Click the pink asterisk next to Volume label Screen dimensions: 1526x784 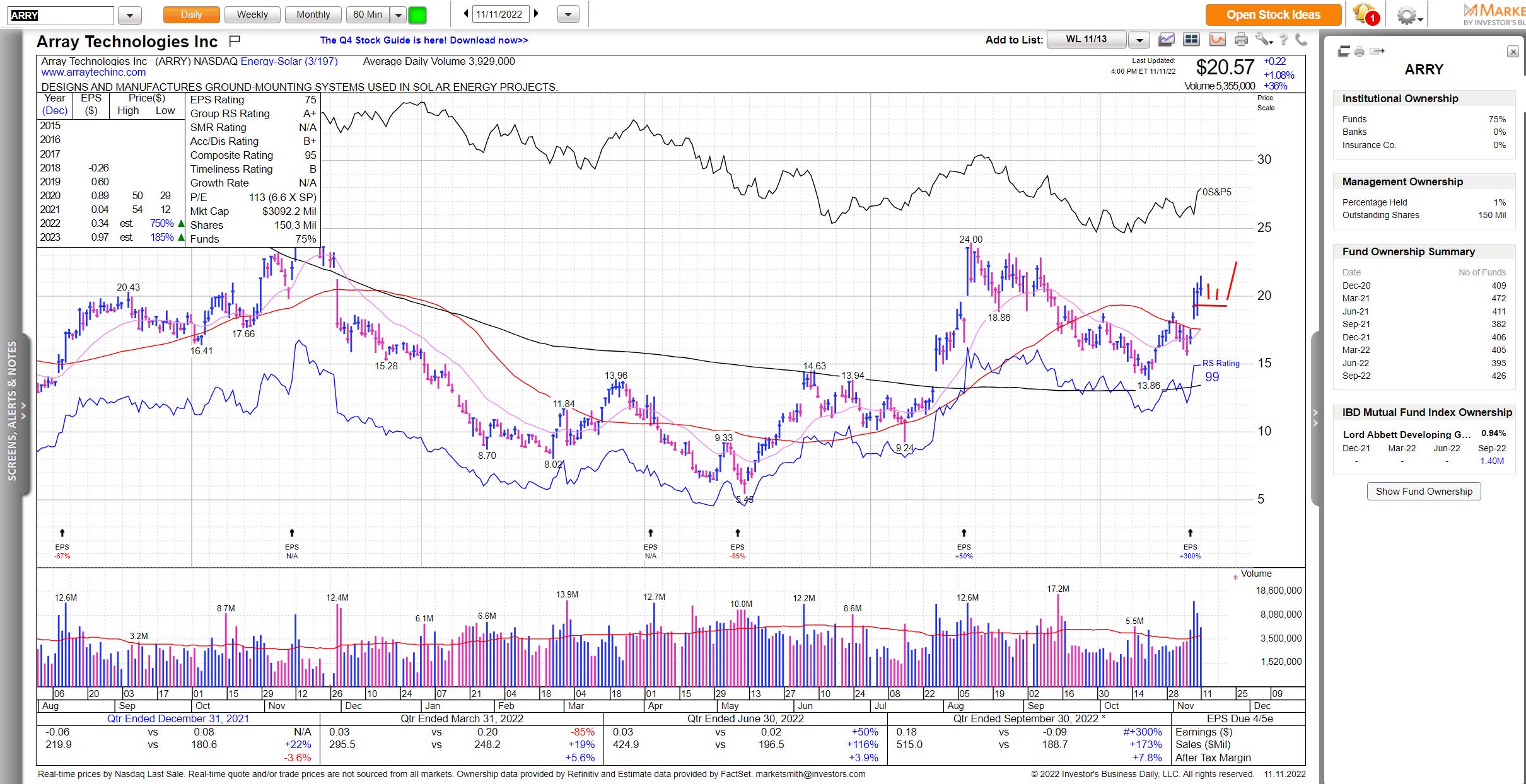[x=1235, y=577]
